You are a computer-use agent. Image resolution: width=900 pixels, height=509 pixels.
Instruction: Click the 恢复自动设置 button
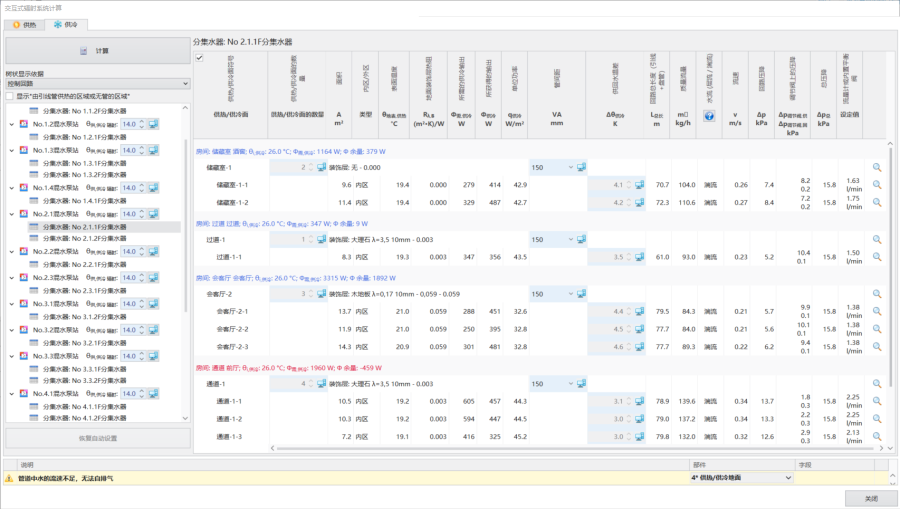(98, 438)
